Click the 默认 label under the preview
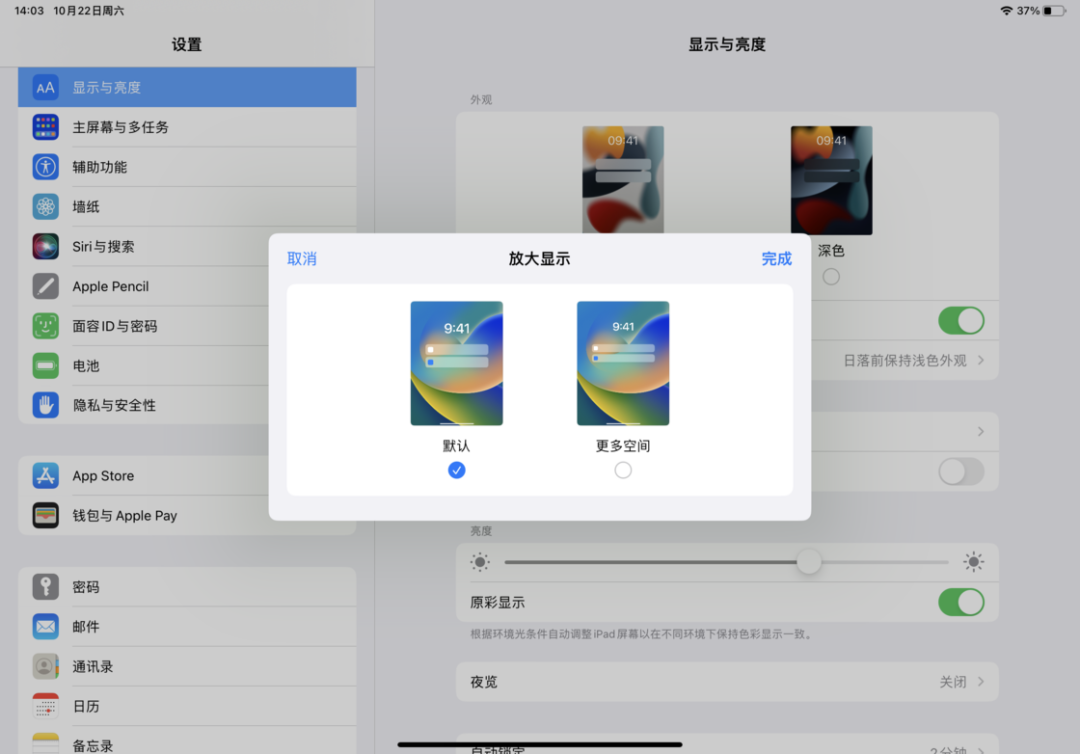This screenshot has height=754, width=1080. pyautogui.click(x=457, y=446)
